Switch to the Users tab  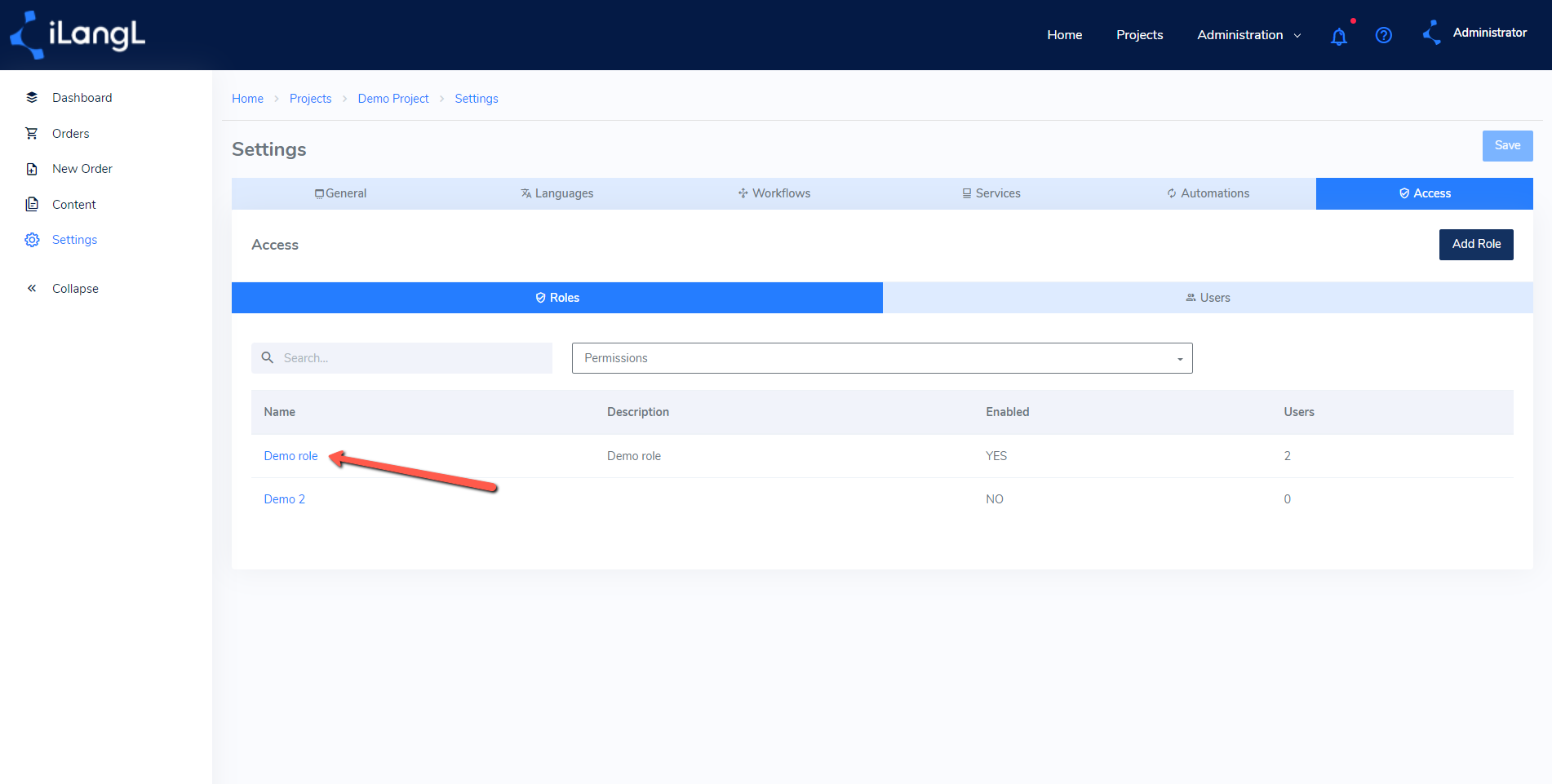pyautogui.click(x=1208, y=297)
